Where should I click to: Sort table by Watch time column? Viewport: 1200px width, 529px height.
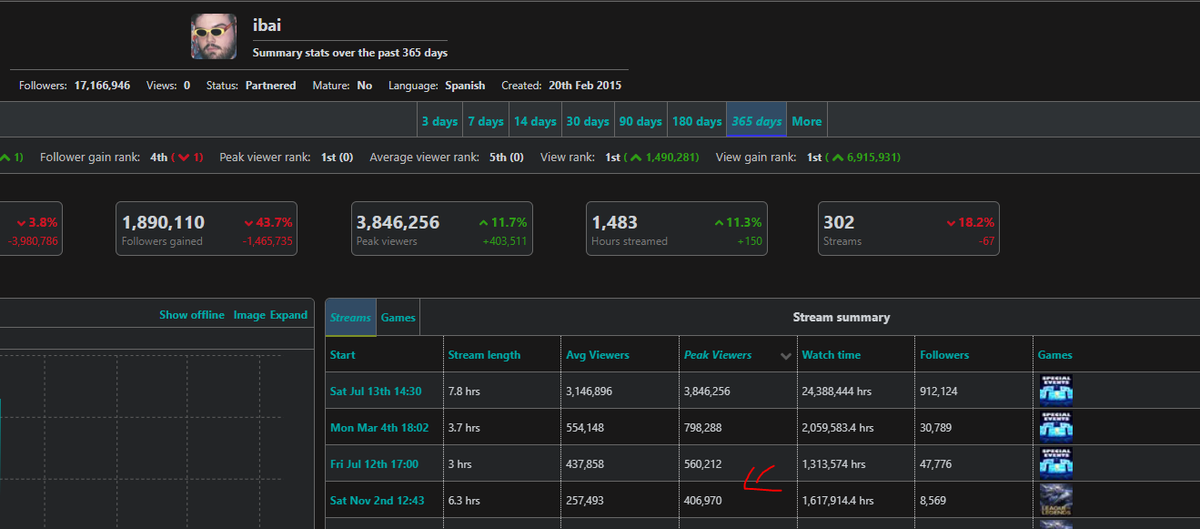[831, 355]
